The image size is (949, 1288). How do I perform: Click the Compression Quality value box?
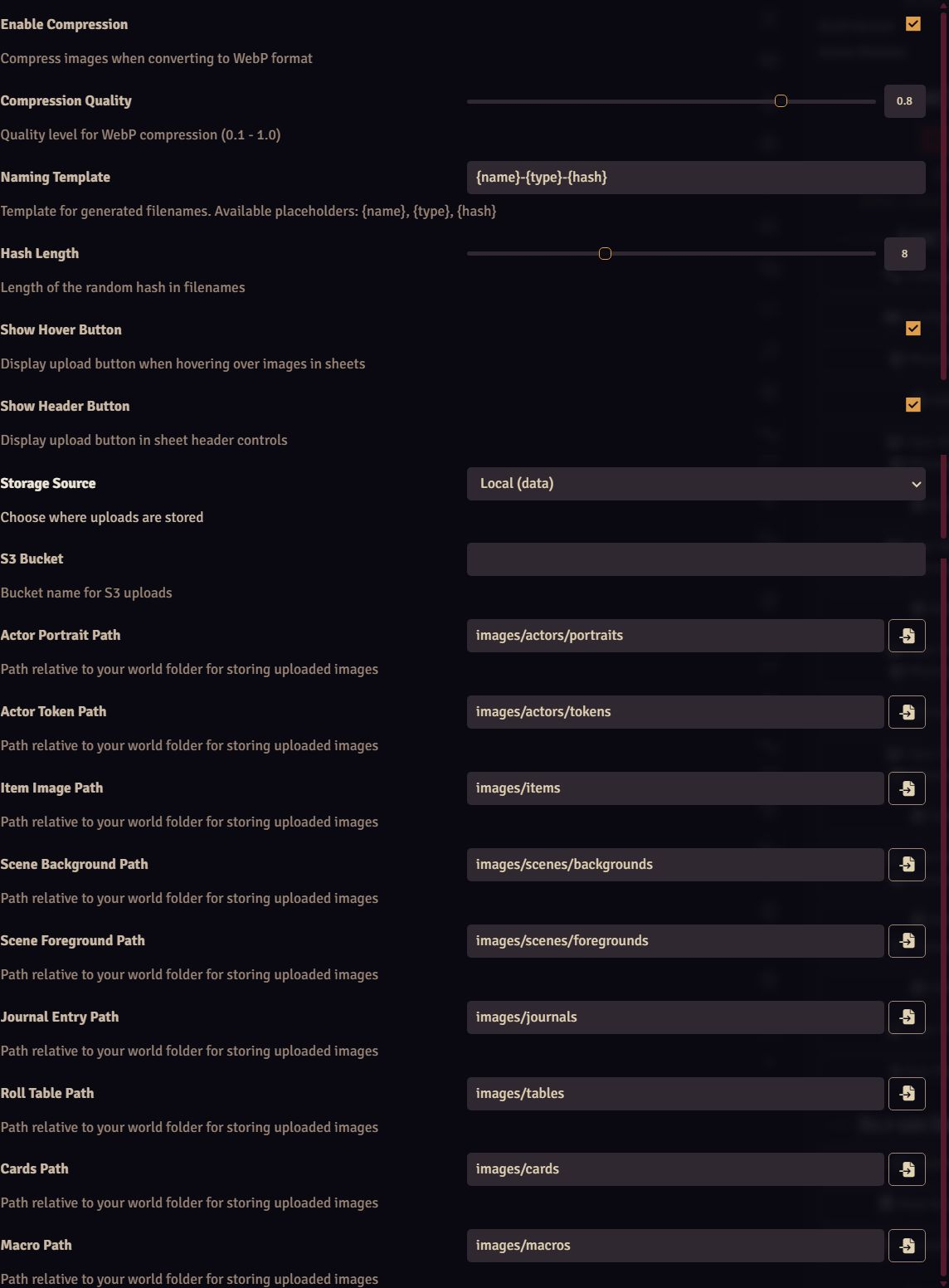pos(904,101)
